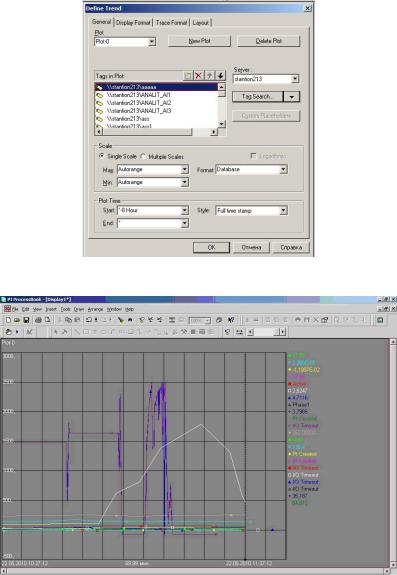The image size is (397, 575).
Task: Click the Run mode hand icon
Action: pos(8,332)
